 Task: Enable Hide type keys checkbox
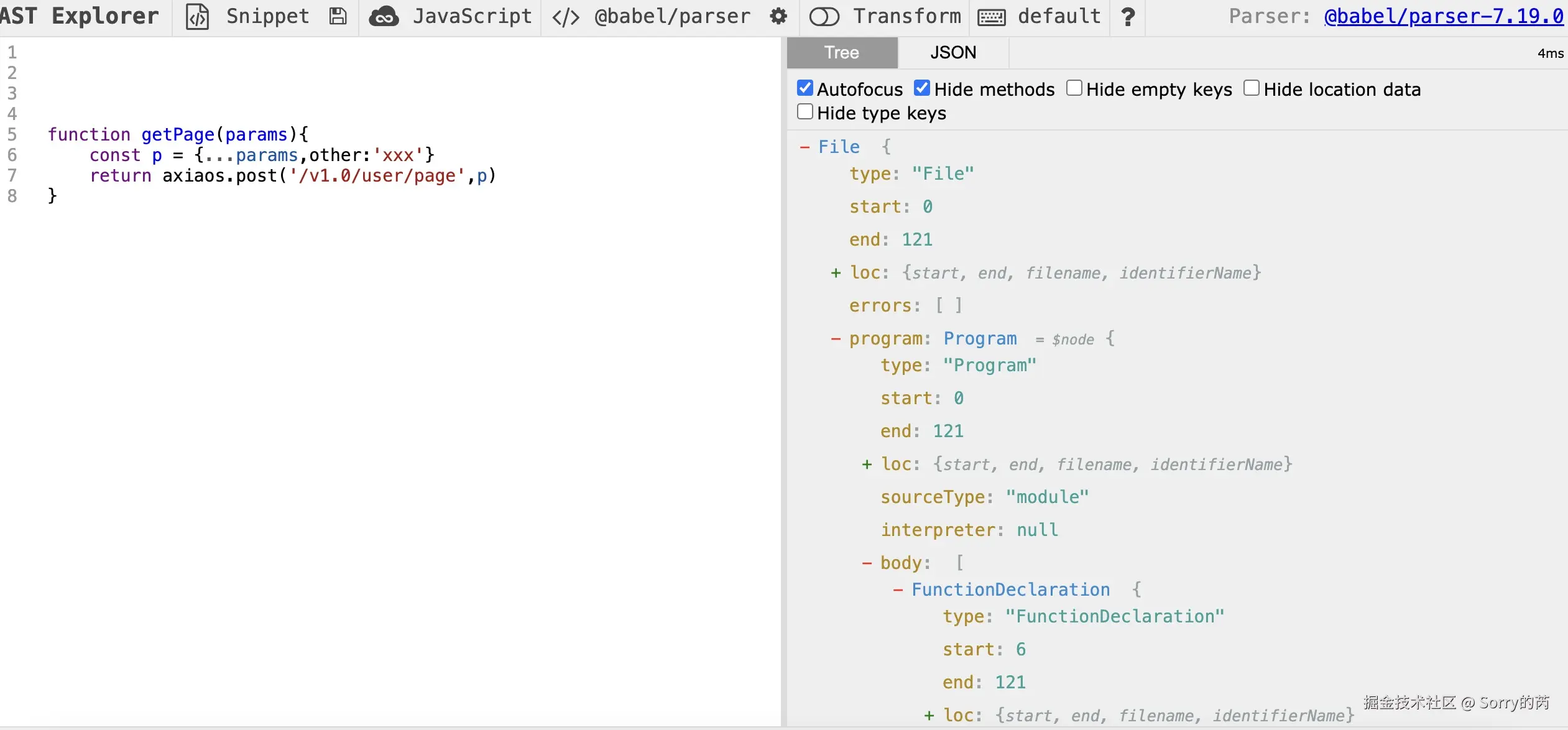pyautogui.click(x=805, y=112)
